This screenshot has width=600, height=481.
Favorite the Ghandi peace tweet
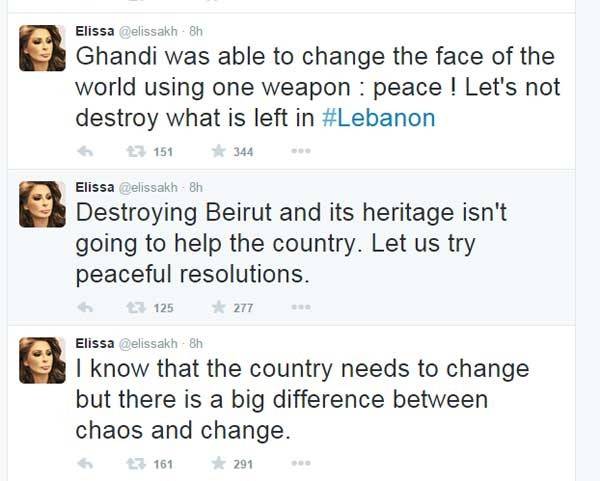click(217, 152)
